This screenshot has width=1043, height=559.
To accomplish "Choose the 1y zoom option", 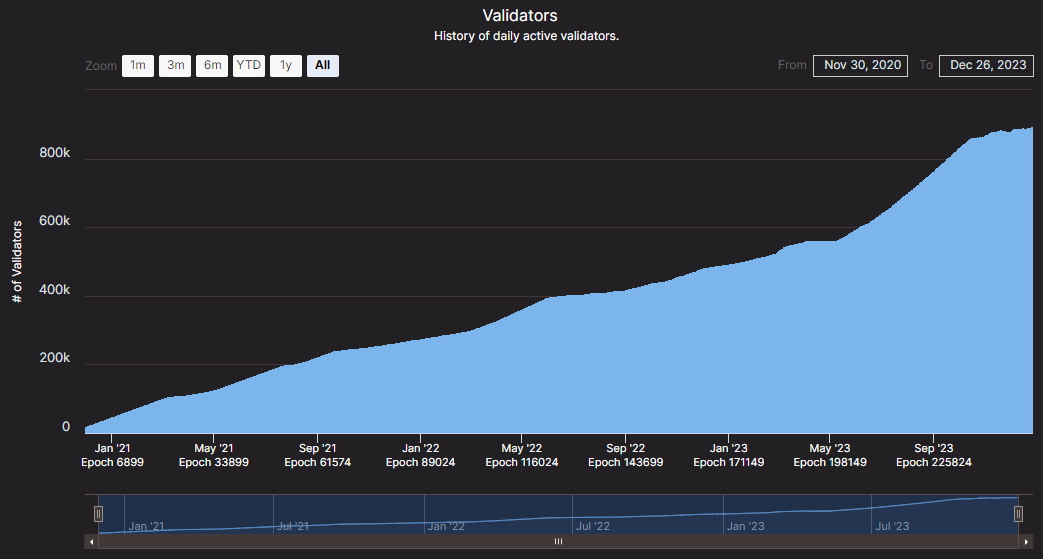I will 285,66.
